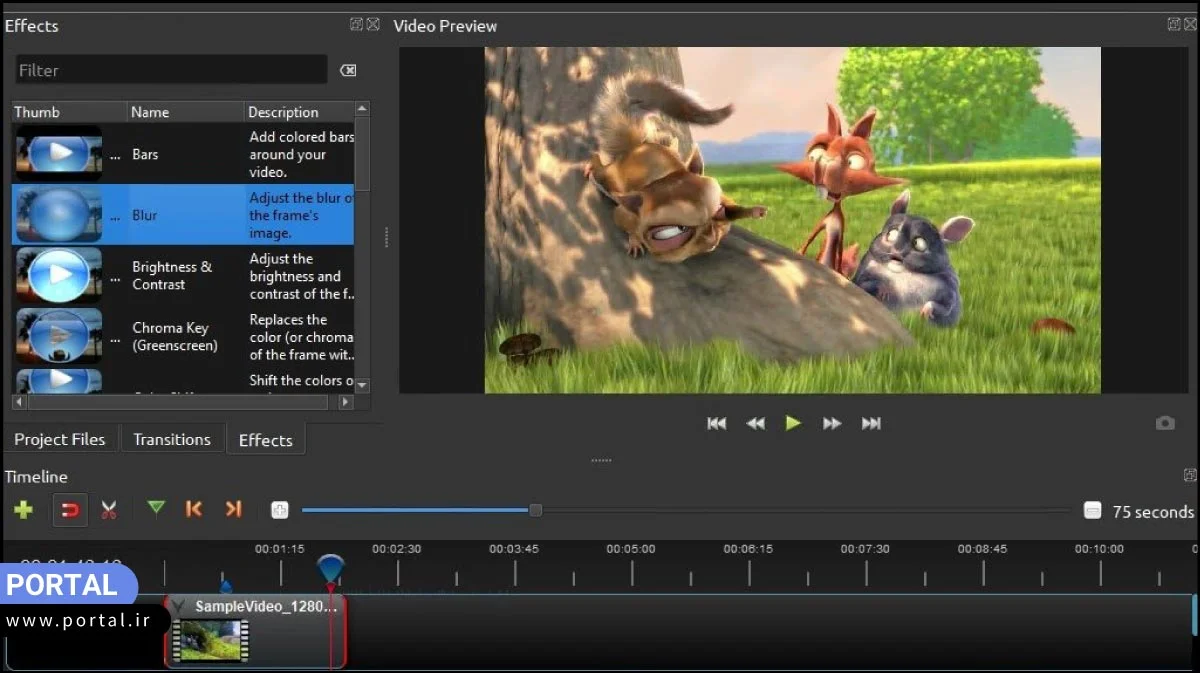This screenshot has height=673, width=1200.
Task: Jump to start of video
Action: click(716, 424)
